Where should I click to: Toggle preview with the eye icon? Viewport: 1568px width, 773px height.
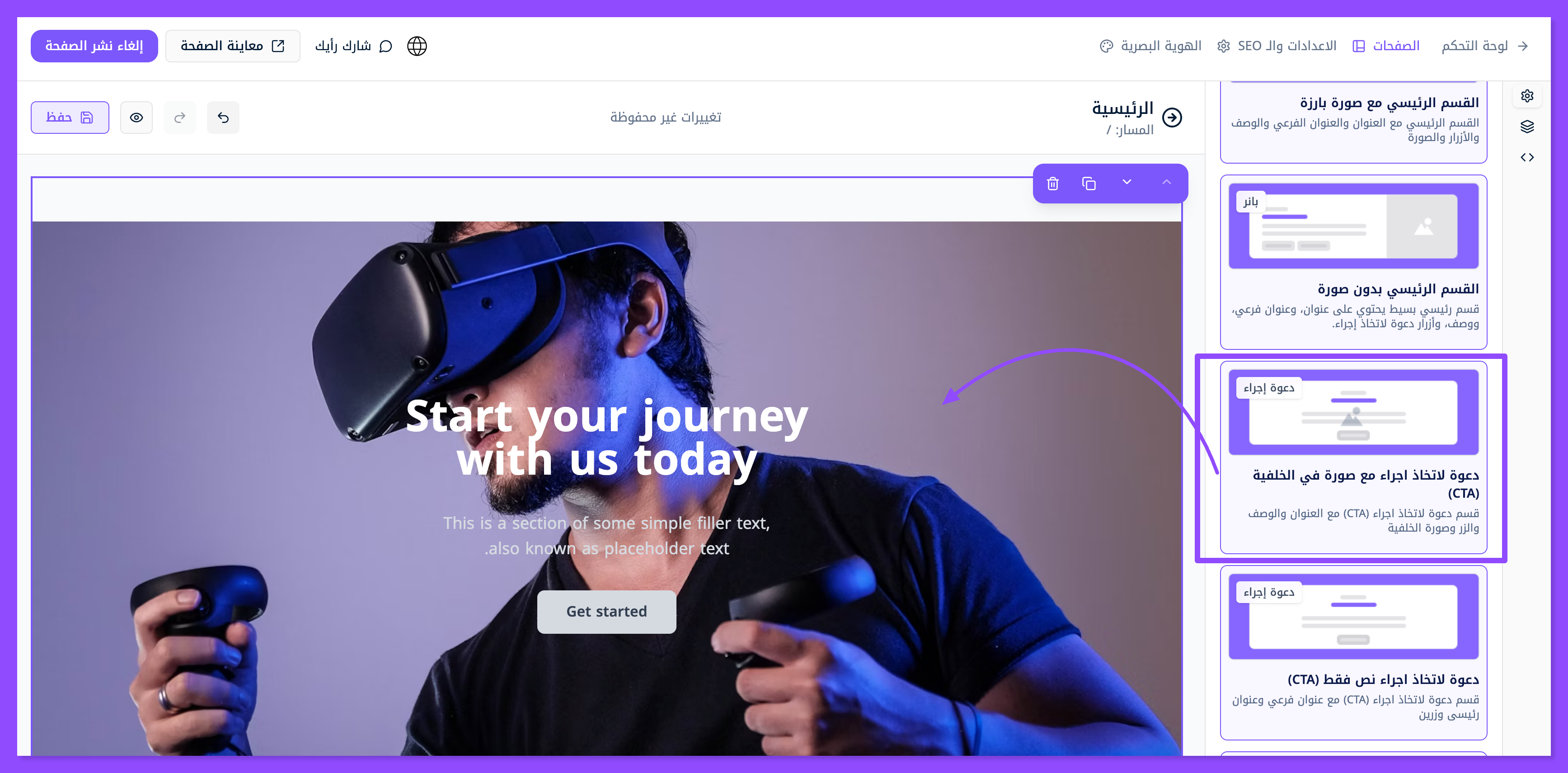(x=136, y=118)
